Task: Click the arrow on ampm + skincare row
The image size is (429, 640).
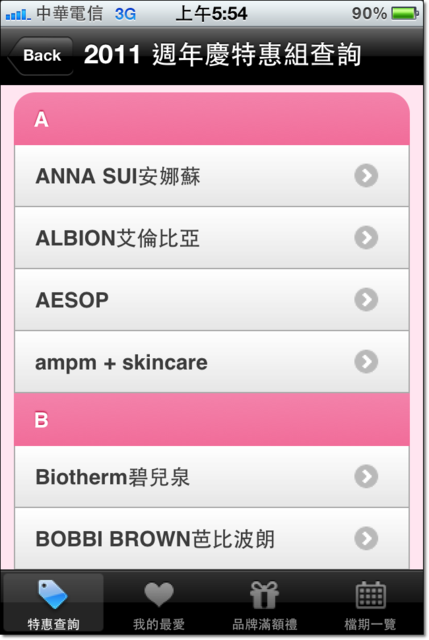Action: (366, 362)
